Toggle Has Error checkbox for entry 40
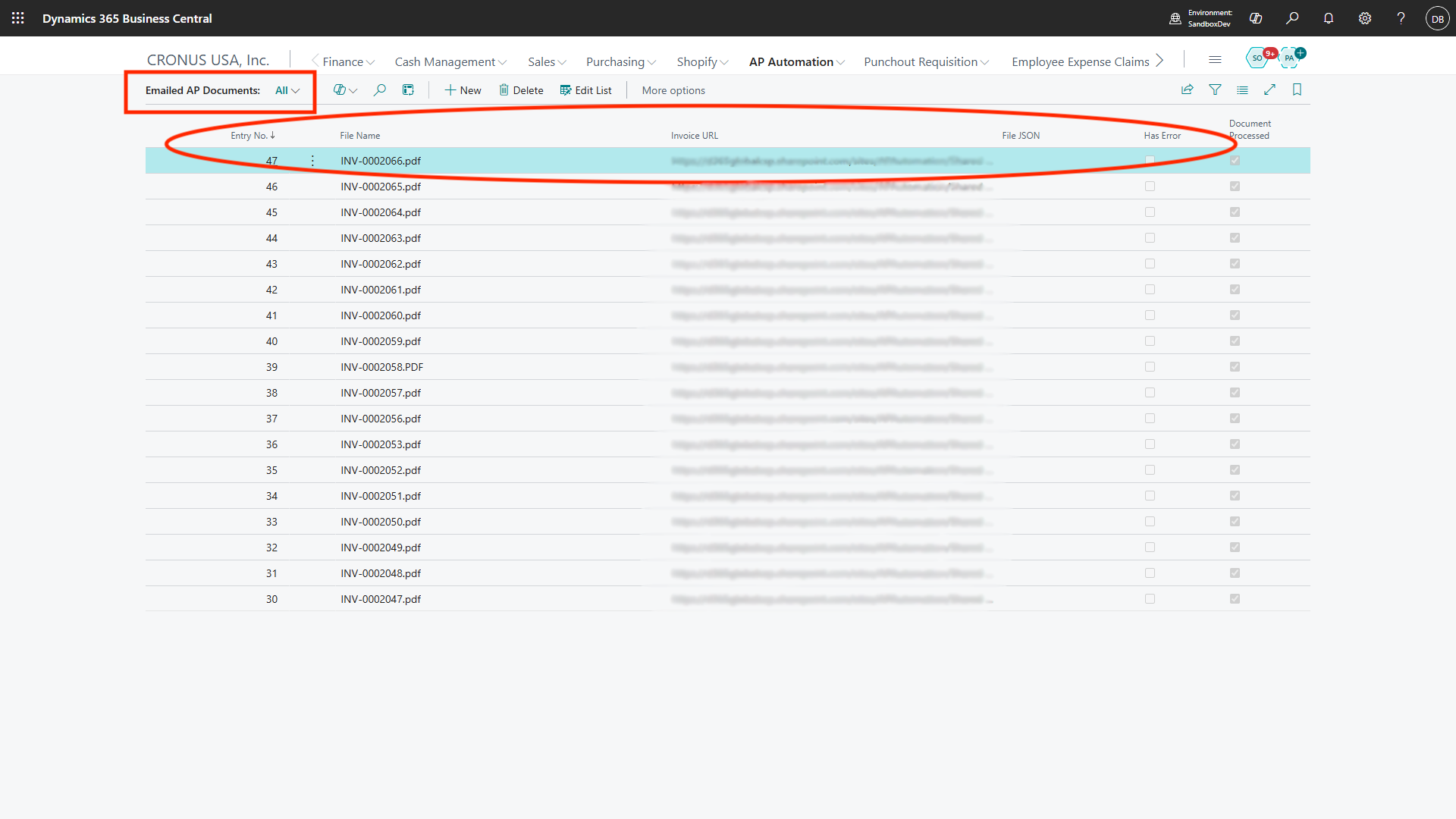1456x819 pixels. 1150,341
